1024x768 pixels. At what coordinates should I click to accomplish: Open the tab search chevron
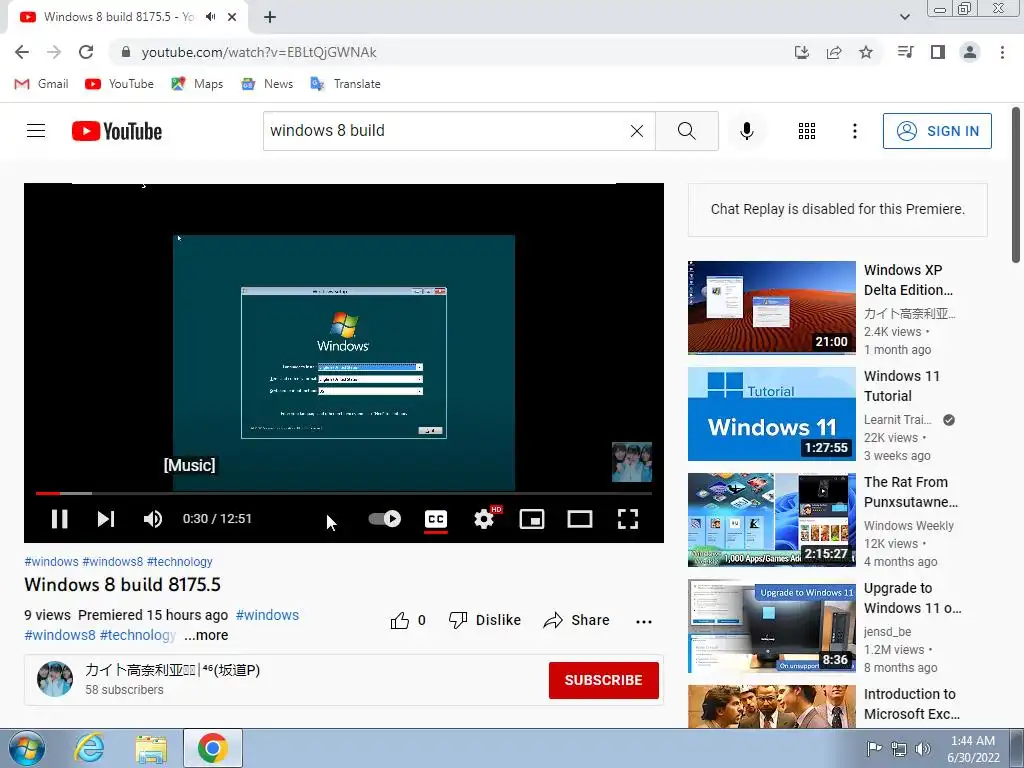(x=904, y=17)
